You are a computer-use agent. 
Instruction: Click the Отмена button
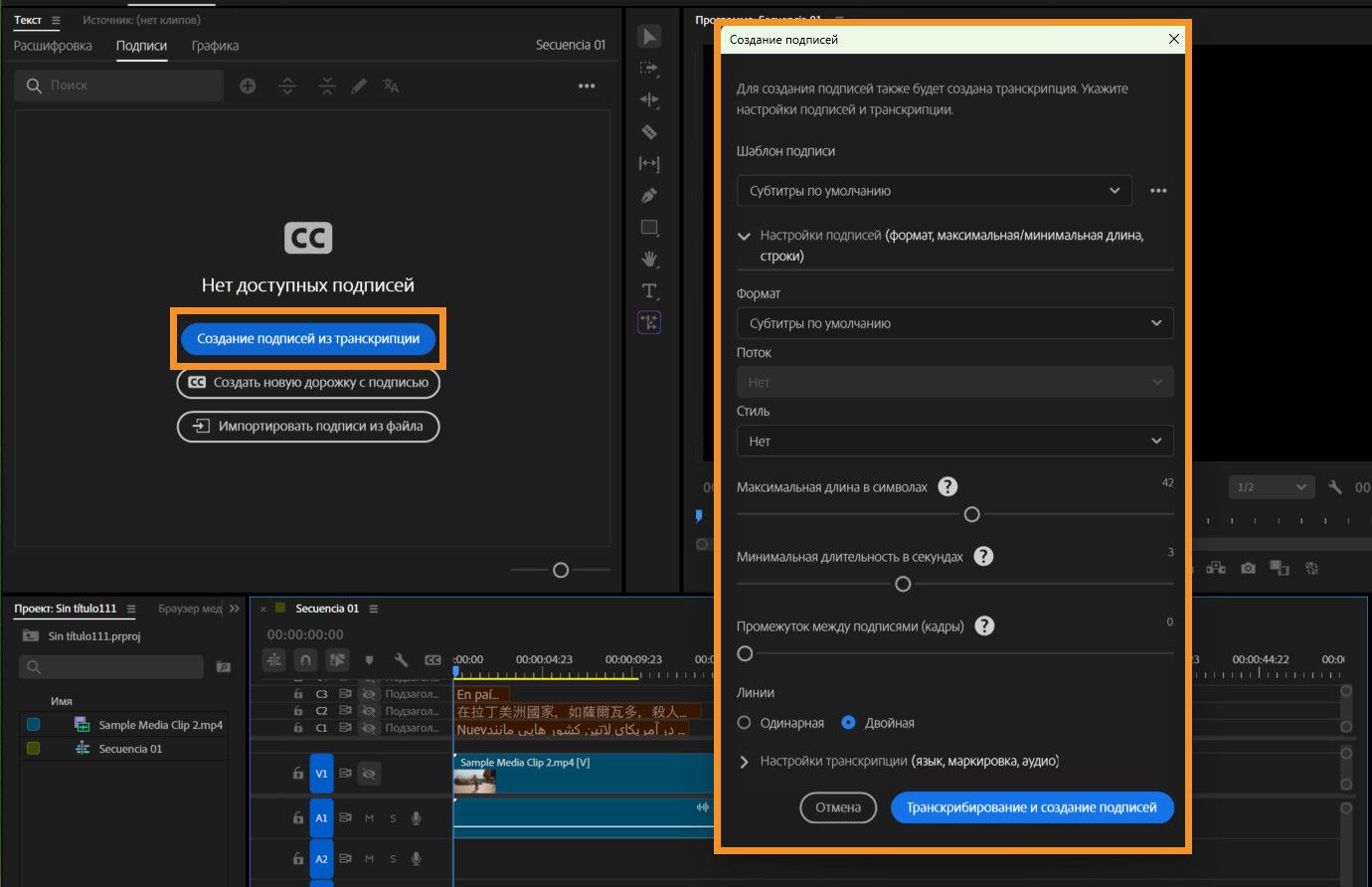pyautogui.click(x=837, y=807)
